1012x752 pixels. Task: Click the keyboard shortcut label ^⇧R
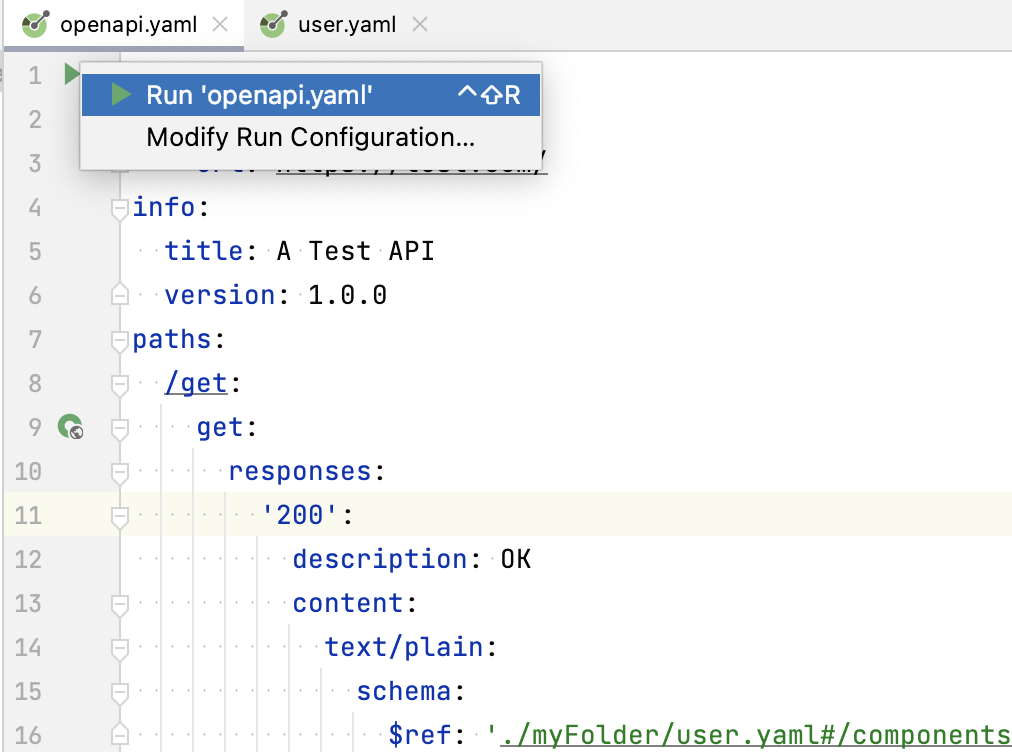[x=487, y=93]
